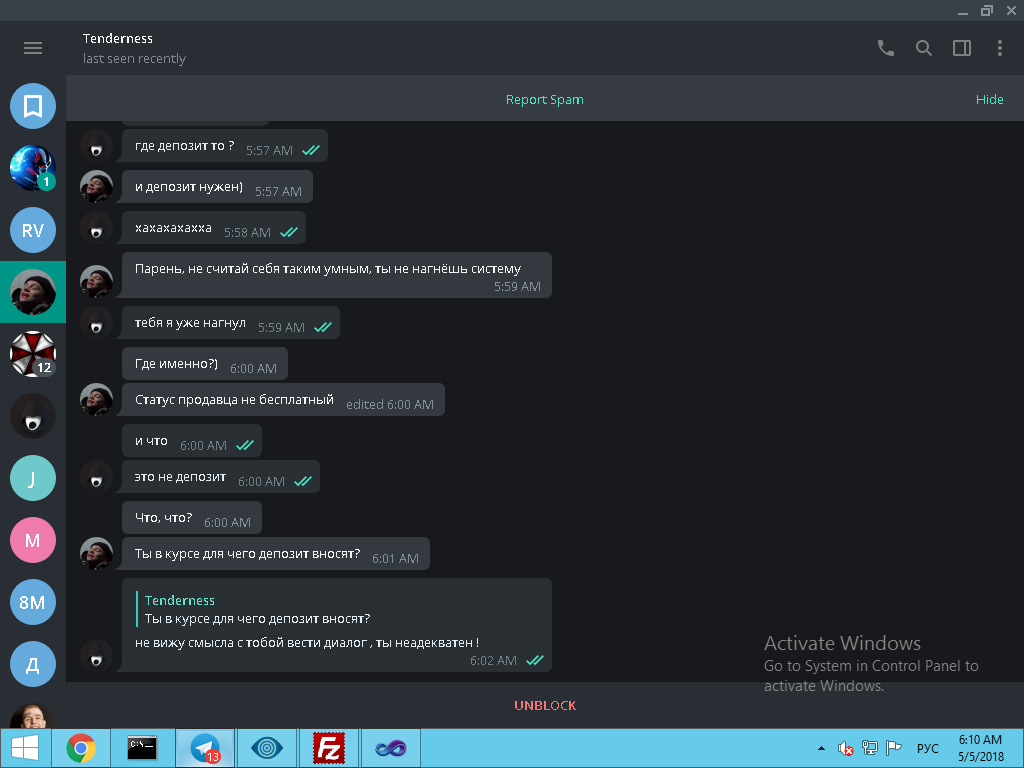Open the hamburger main menu

pos(33,48)
